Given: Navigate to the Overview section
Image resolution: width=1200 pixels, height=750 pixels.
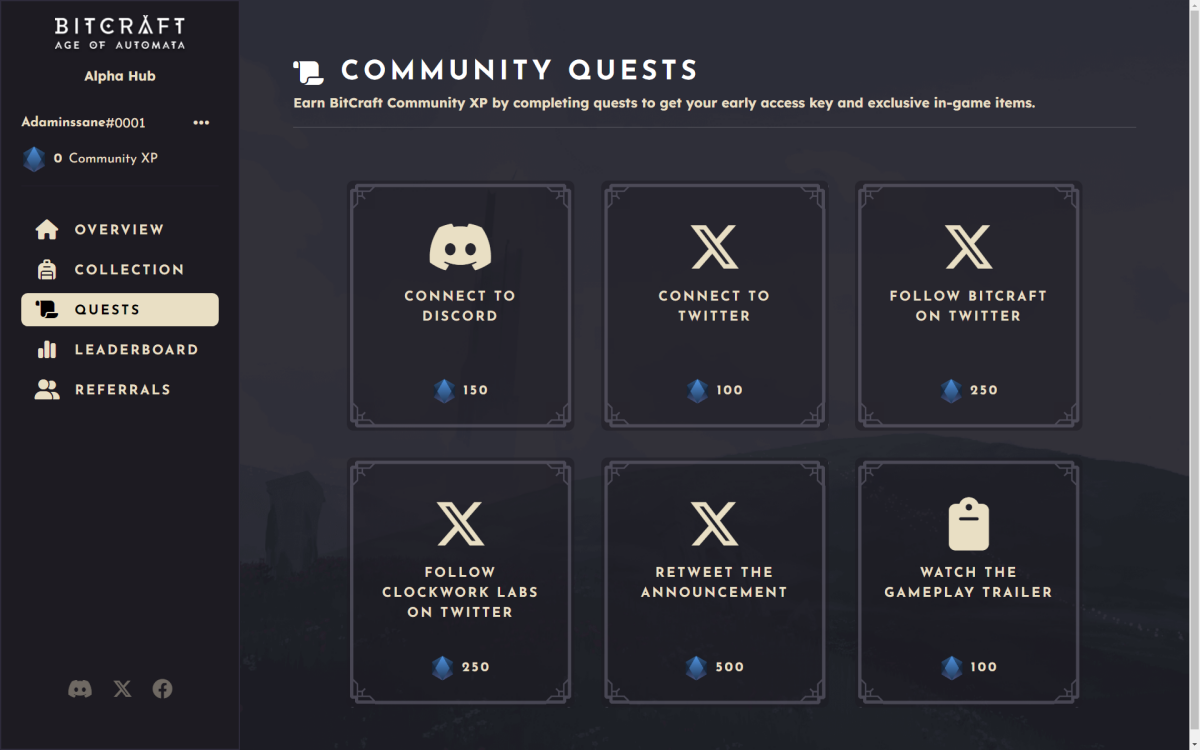Looking at the screenshot, I should coord(119,229).
